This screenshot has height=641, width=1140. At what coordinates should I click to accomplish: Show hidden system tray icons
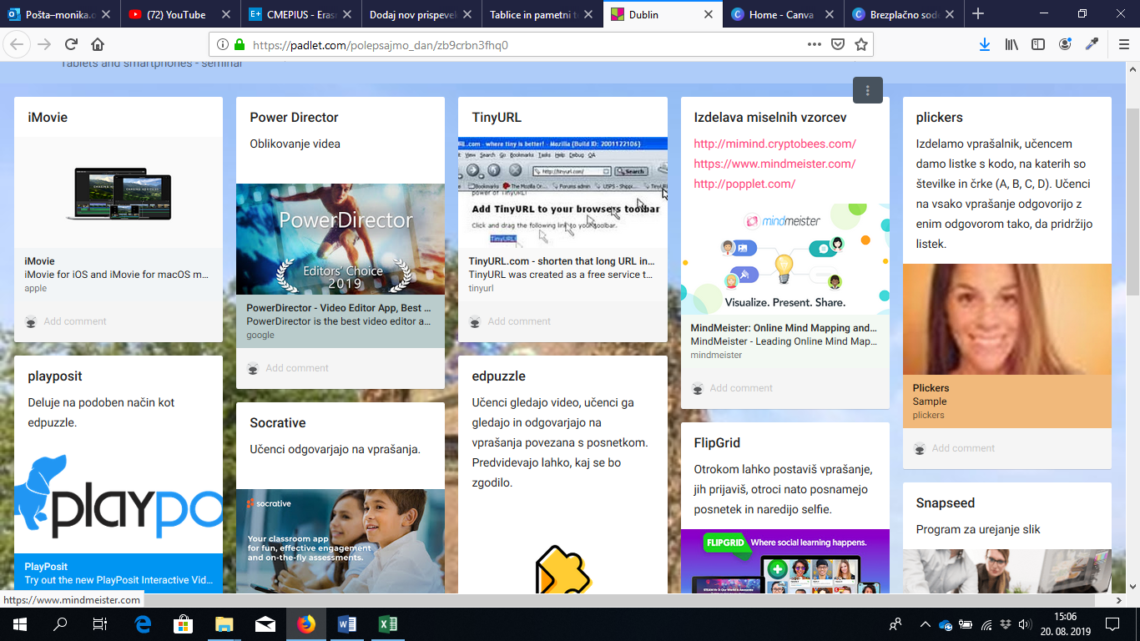pyautogui.click(x=925, y=624)
